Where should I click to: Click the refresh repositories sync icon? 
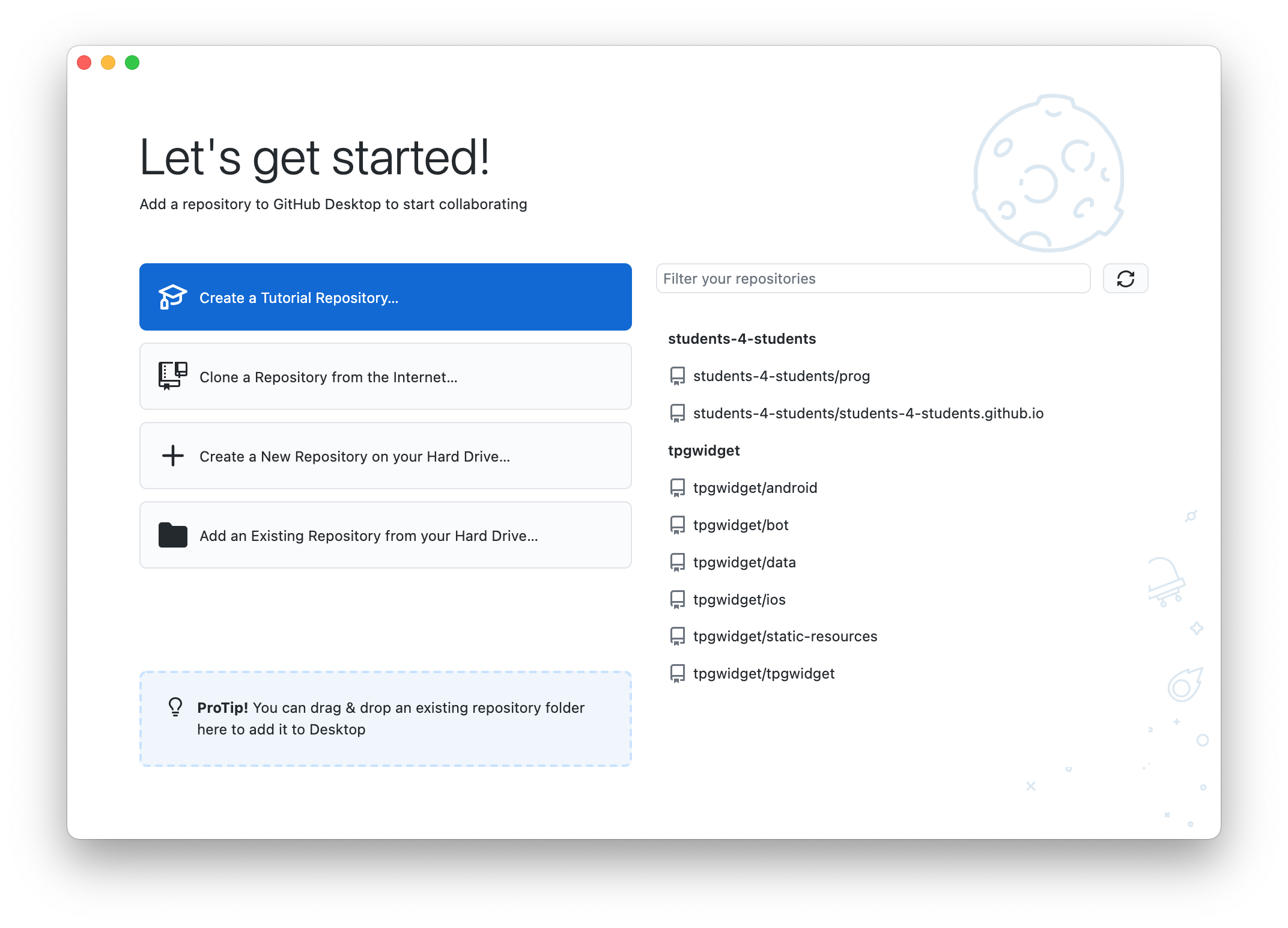tap(1126, 279)
